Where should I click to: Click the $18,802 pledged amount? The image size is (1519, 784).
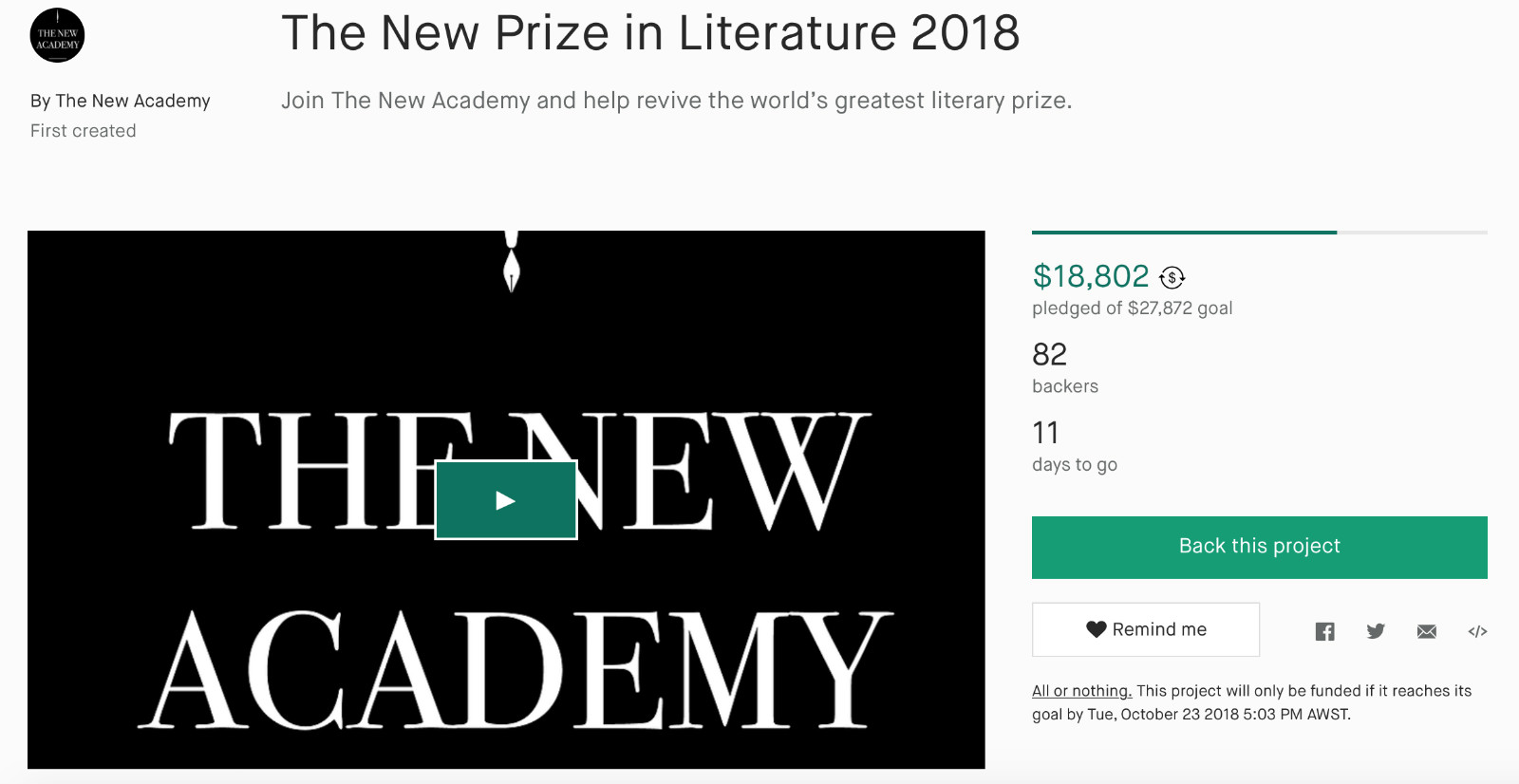[x=1091, y=276]
